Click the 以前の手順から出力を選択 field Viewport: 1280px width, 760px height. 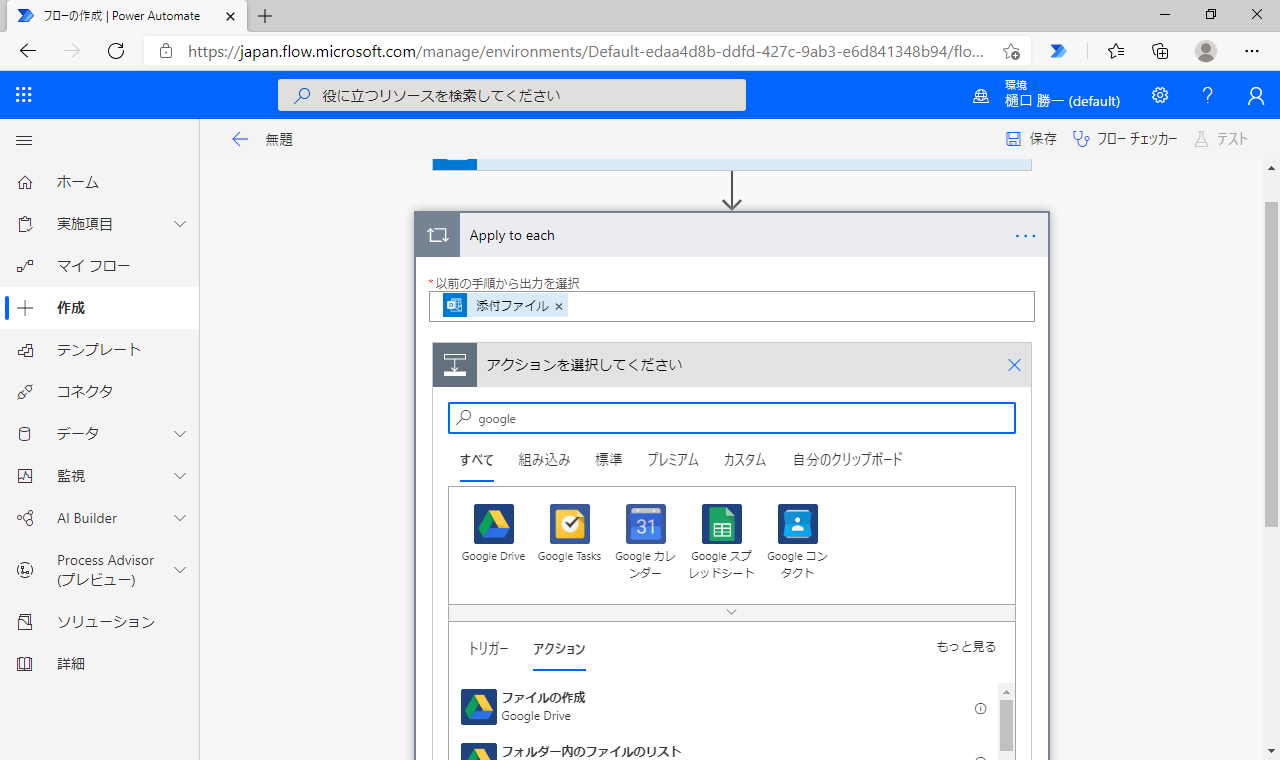pyautogui.click(x=732, y=306)
